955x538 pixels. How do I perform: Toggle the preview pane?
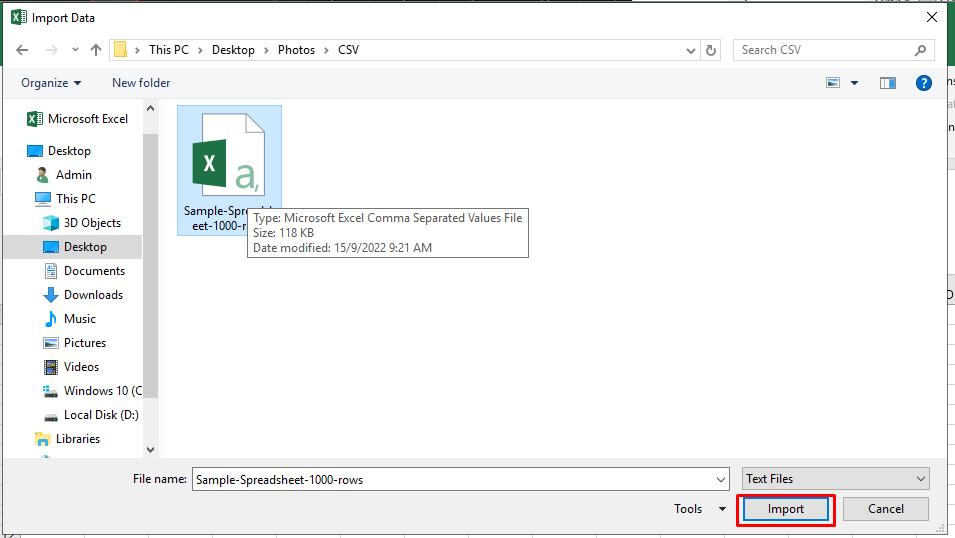point(888,83)
